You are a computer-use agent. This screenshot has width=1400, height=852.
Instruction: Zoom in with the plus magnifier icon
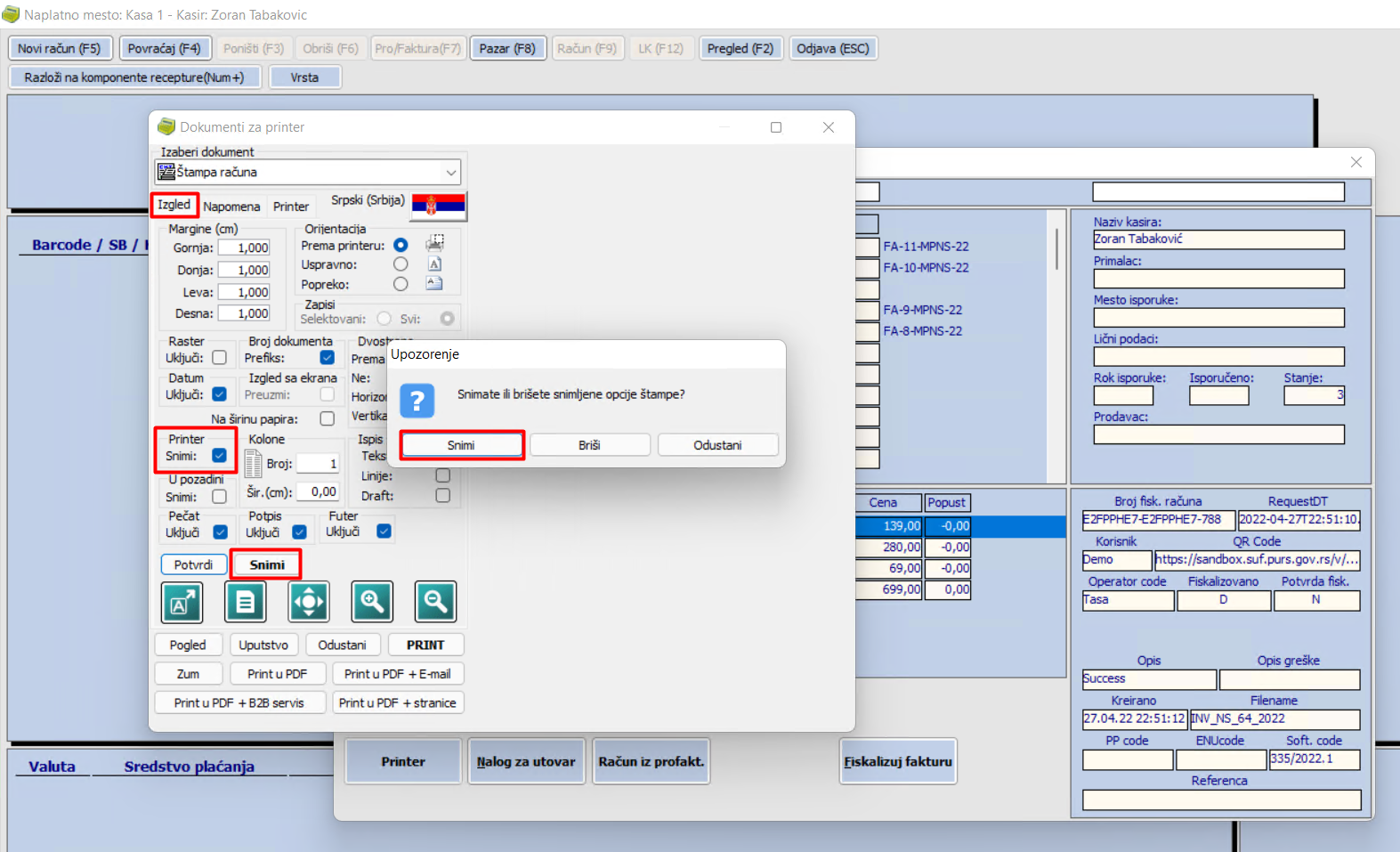(372, 603)
